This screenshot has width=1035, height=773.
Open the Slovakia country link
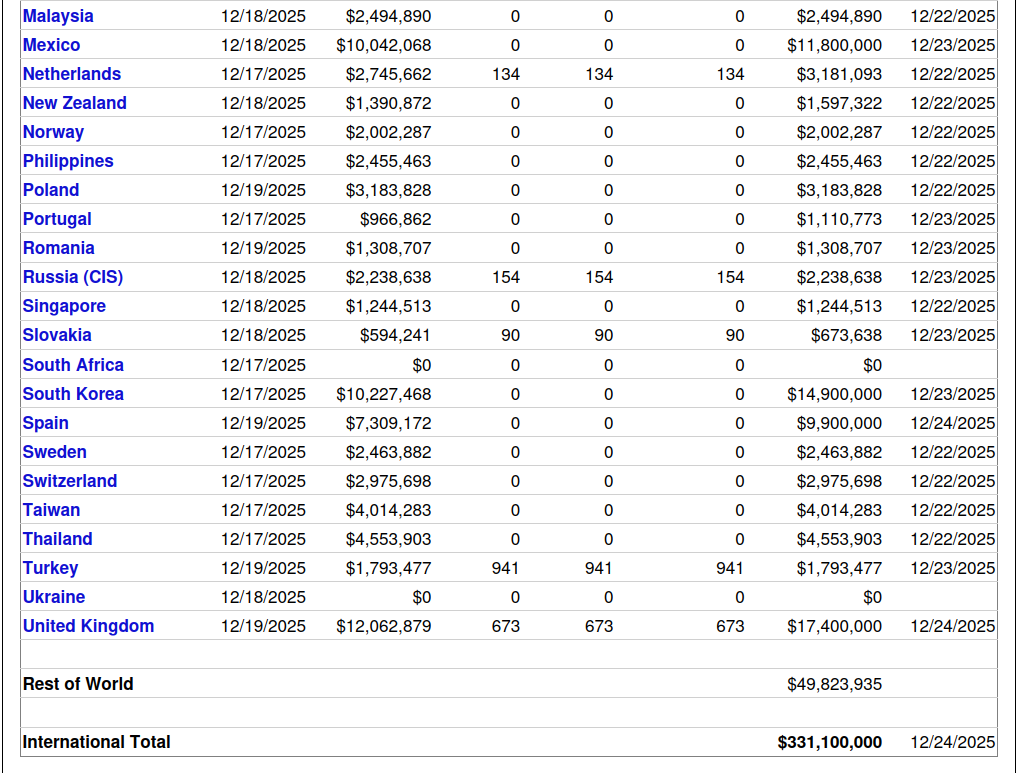(x=57, y=335)
